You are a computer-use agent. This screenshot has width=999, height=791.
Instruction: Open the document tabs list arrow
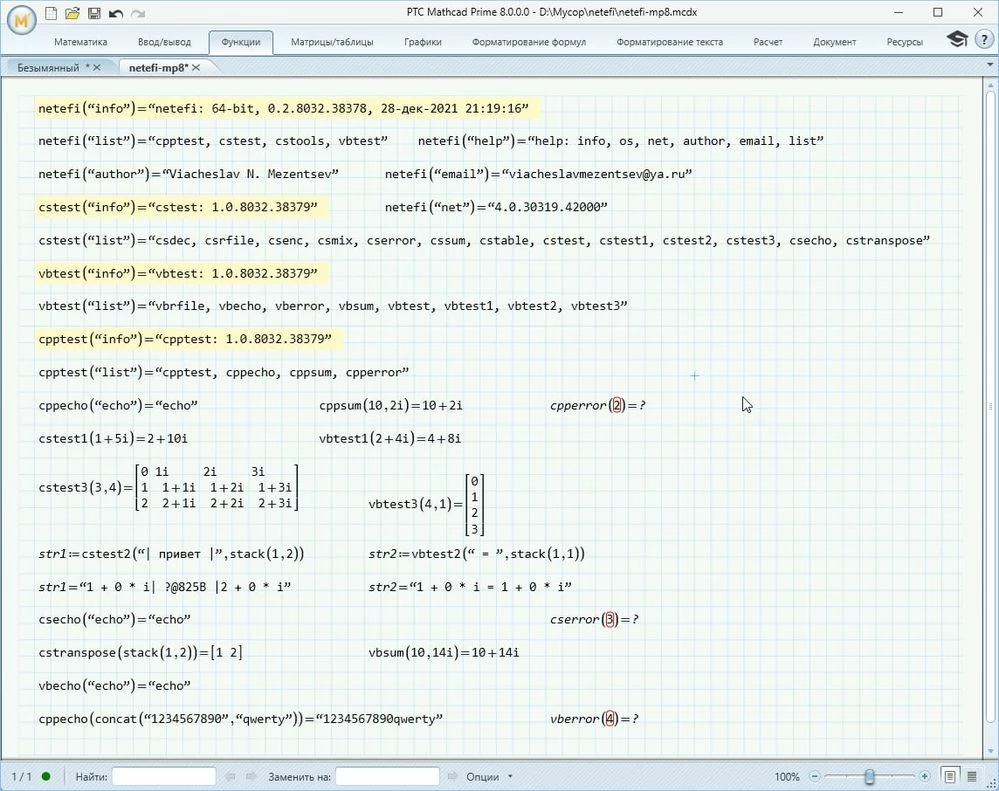coord(991,65)
